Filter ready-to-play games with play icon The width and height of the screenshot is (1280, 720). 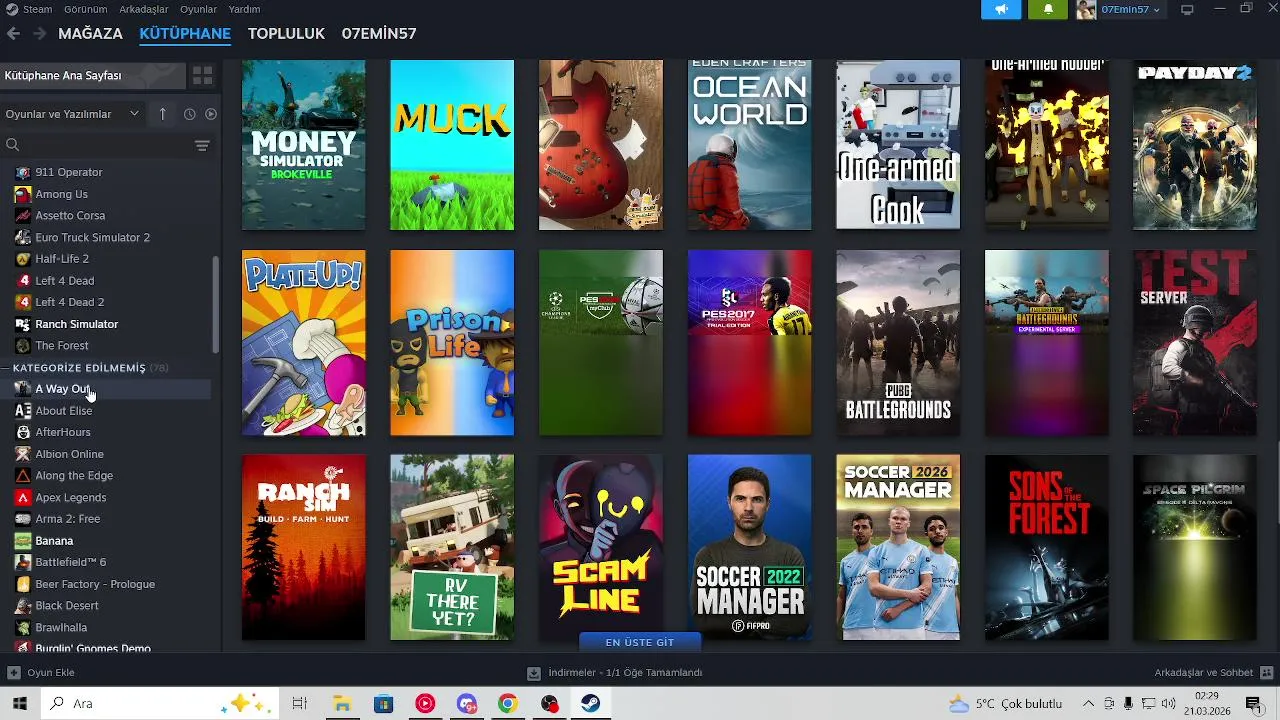(211, 114)
